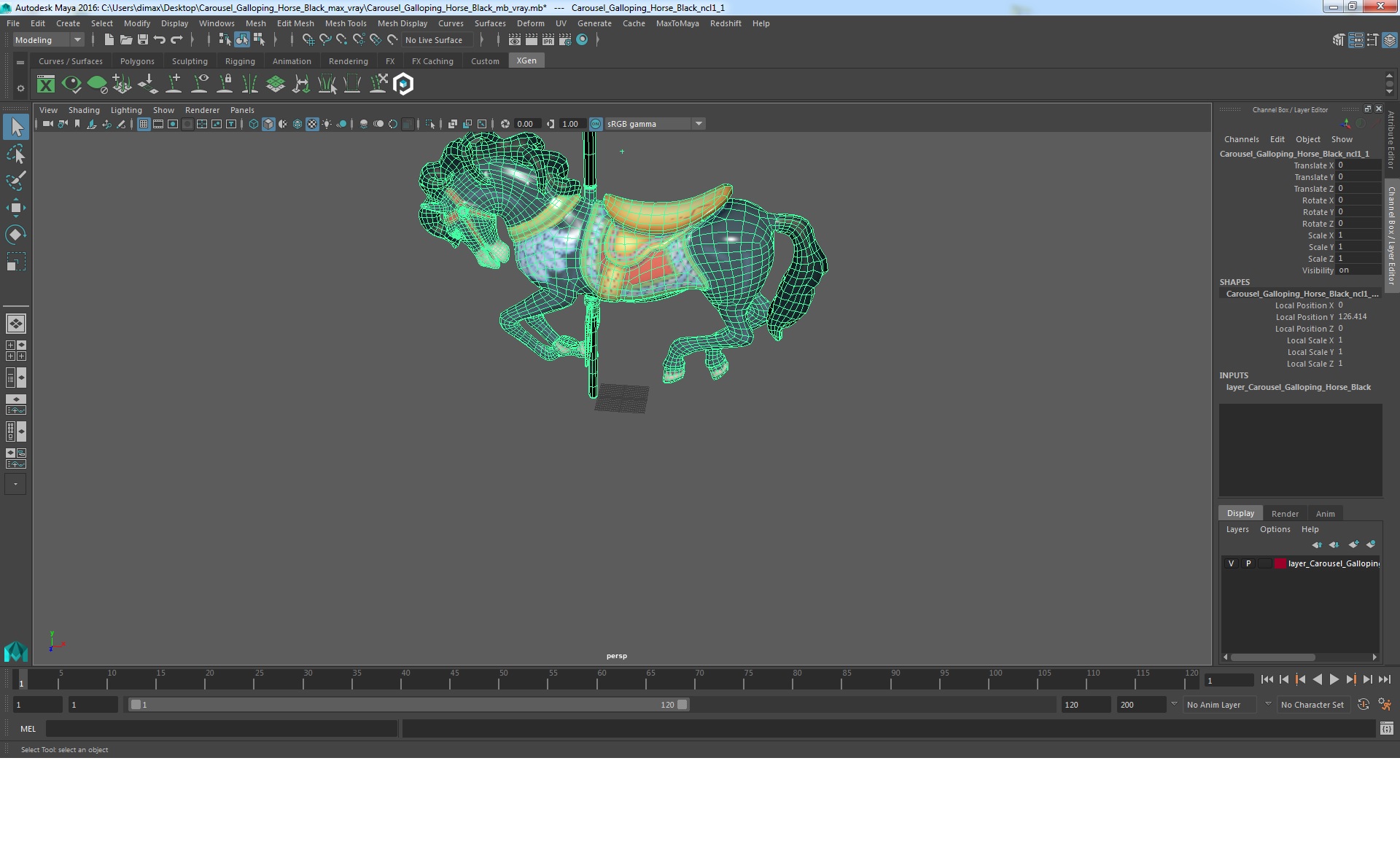Pick the Rotate tool
The width and height of the screenshot is (1400, 844).
(x=15, y=234)
